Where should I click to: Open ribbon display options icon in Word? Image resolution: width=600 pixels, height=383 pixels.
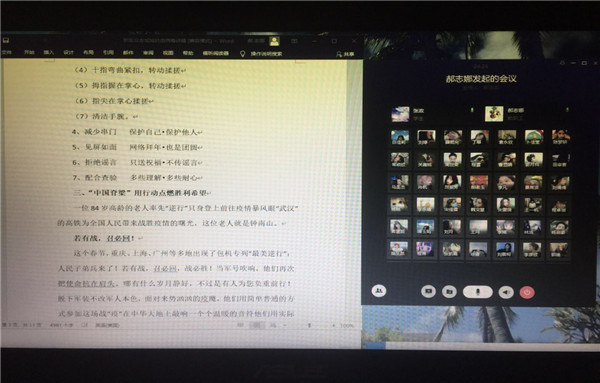(x=294, y=41)
